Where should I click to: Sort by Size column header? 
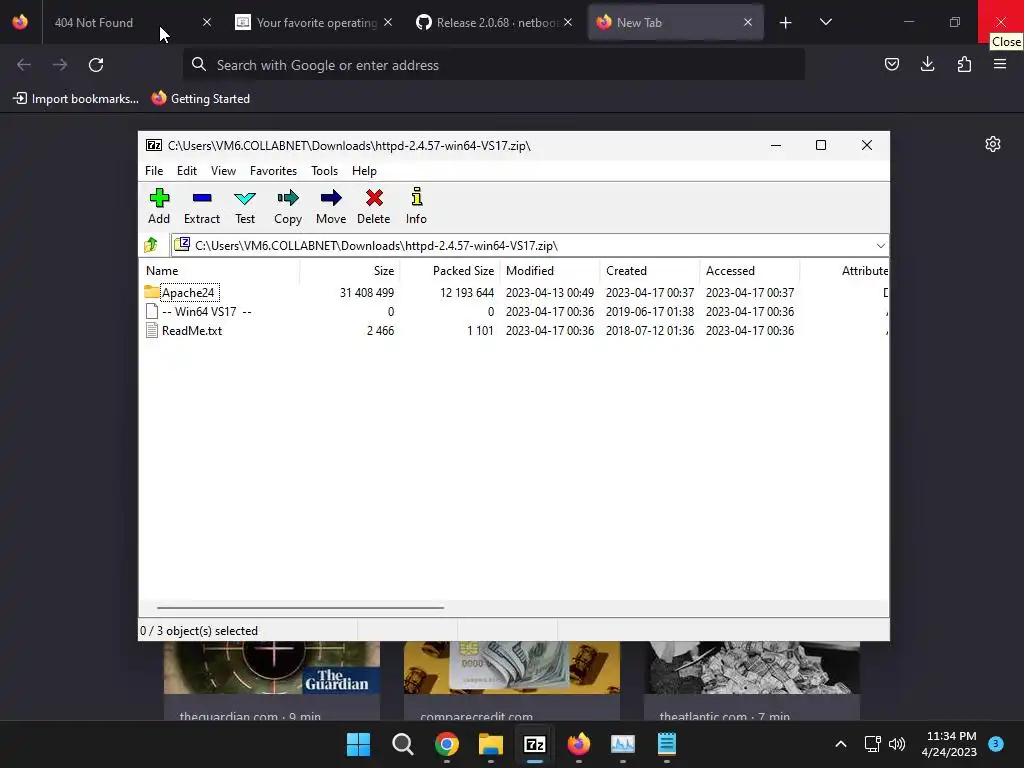(x=350, y=270)
